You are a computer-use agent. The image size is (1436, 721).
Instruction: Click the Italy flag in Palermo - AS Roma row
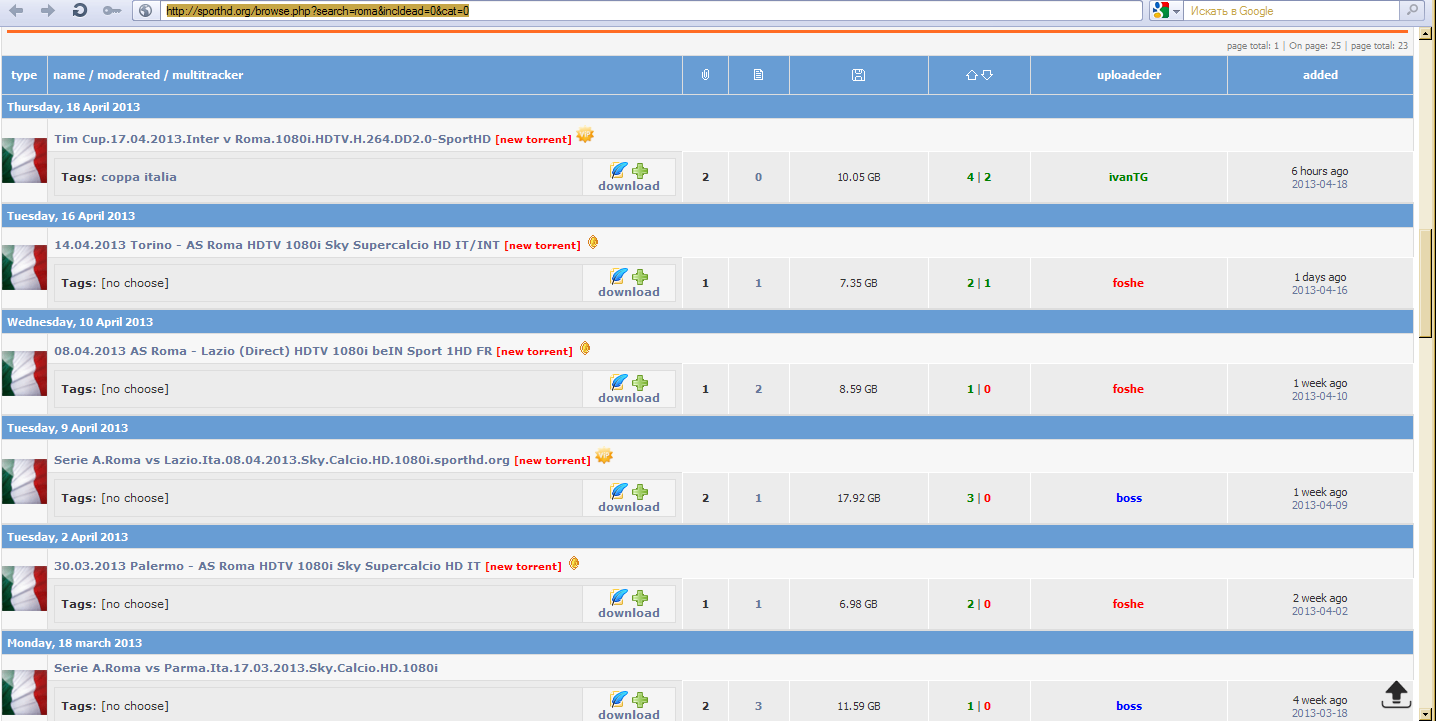[24, 589]
